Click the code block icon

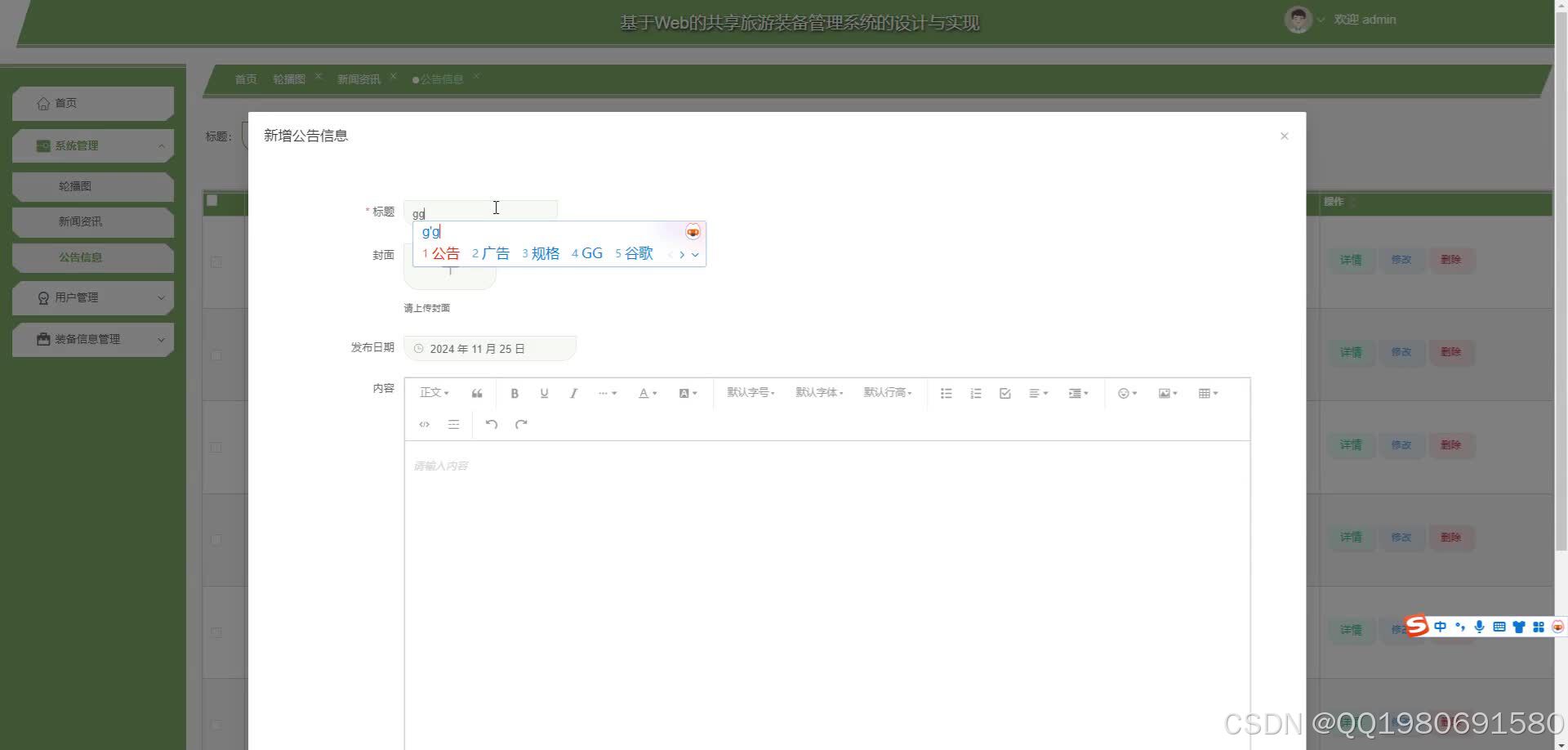click(424, 424)
